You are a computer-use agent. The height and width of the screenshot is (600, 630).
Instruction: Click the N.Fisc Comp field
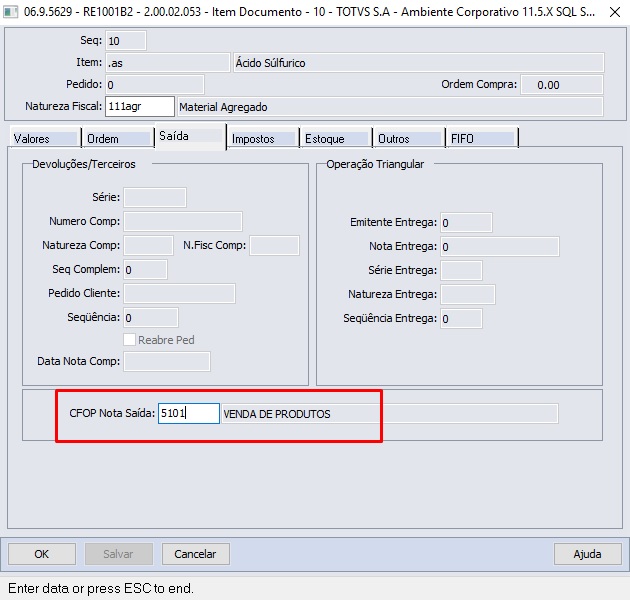coord(274,246)
